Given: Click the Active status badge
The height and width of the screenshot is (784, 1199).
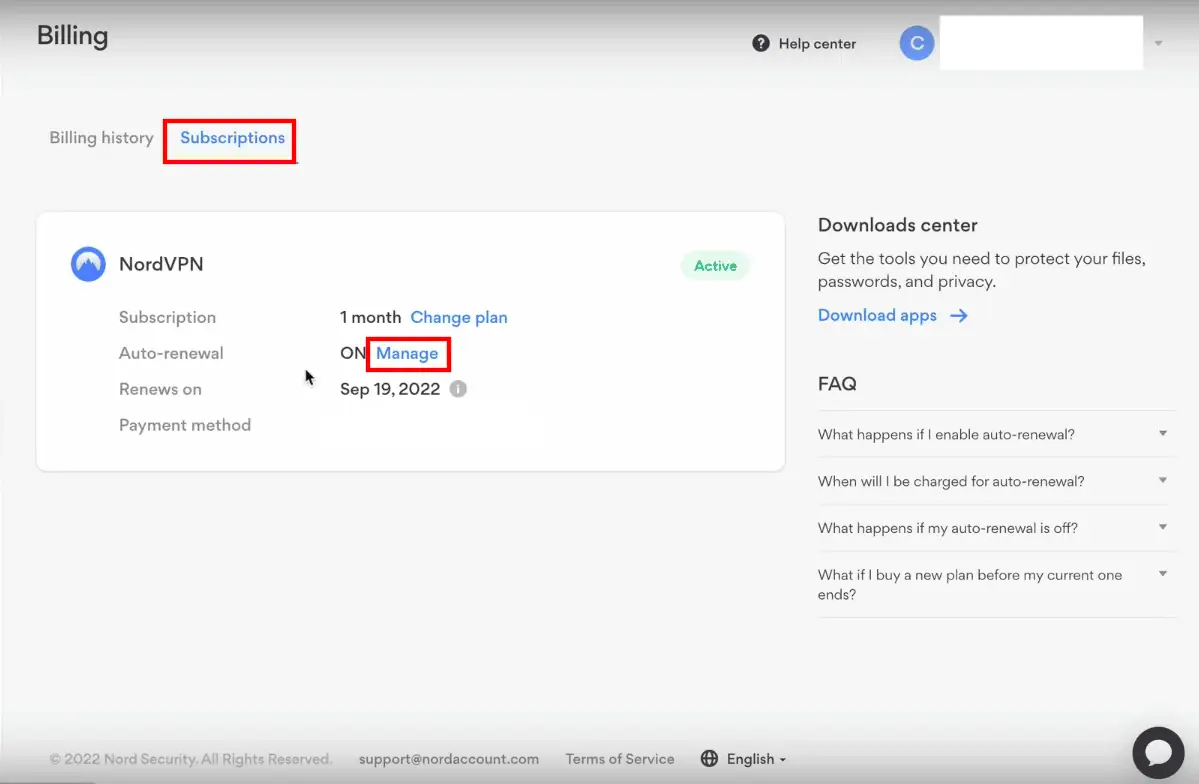Looking at the screenshot, I should point(715,265).
